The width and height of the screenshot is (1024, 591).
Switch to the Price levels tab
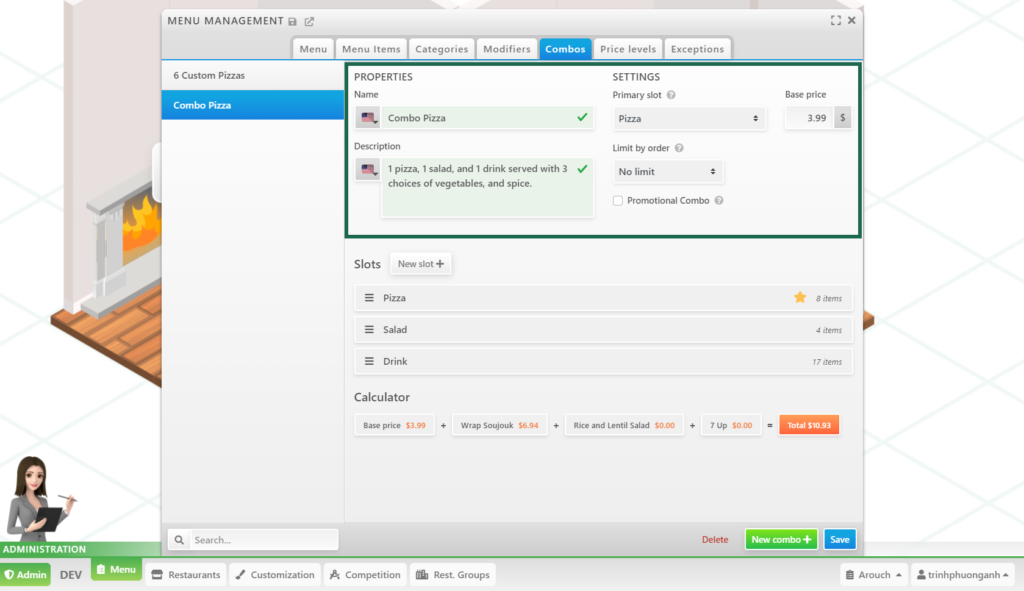(628, 49)
